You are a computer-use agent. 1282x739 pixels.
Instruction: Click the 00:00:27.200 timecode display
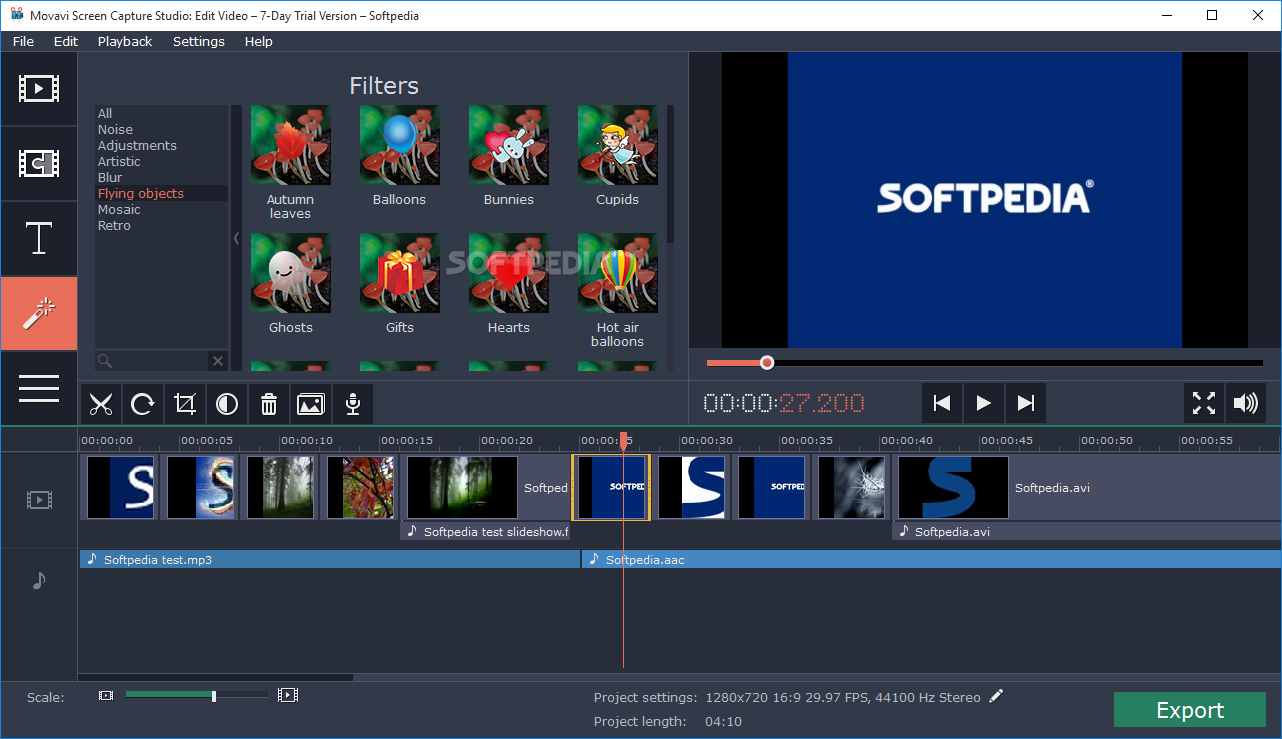784,403
